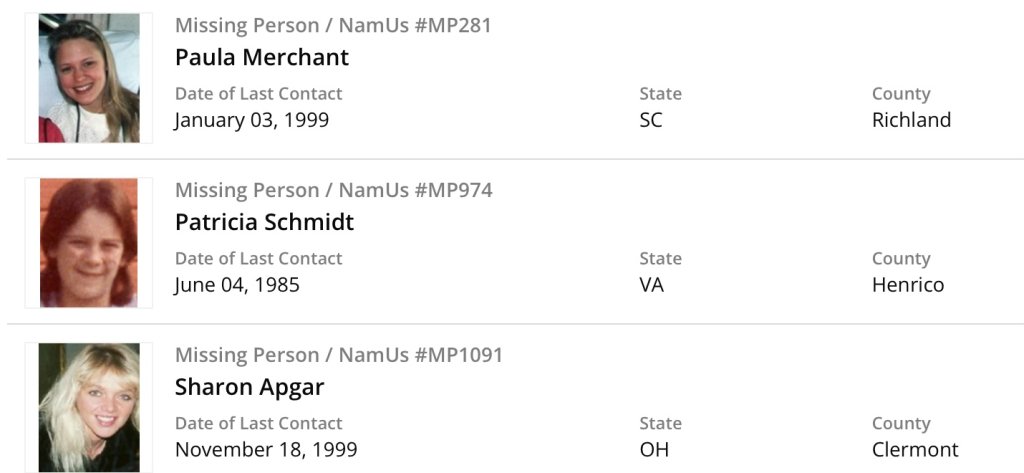View Sharon Apgar's photo thumbnail
The image size is (1024, 473).
(89, 407)
